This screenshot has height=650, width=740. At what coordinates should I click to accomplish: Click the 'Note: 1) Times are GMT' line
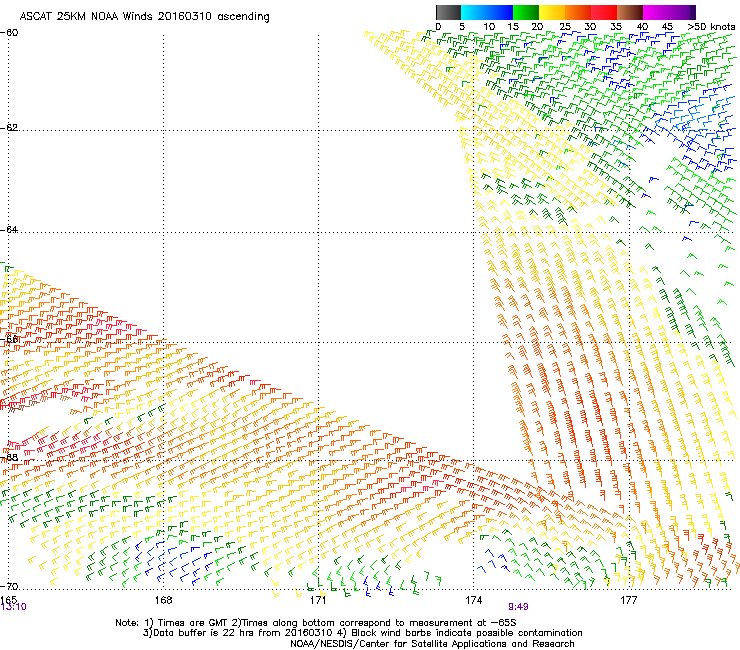click(x=316, y=623)
